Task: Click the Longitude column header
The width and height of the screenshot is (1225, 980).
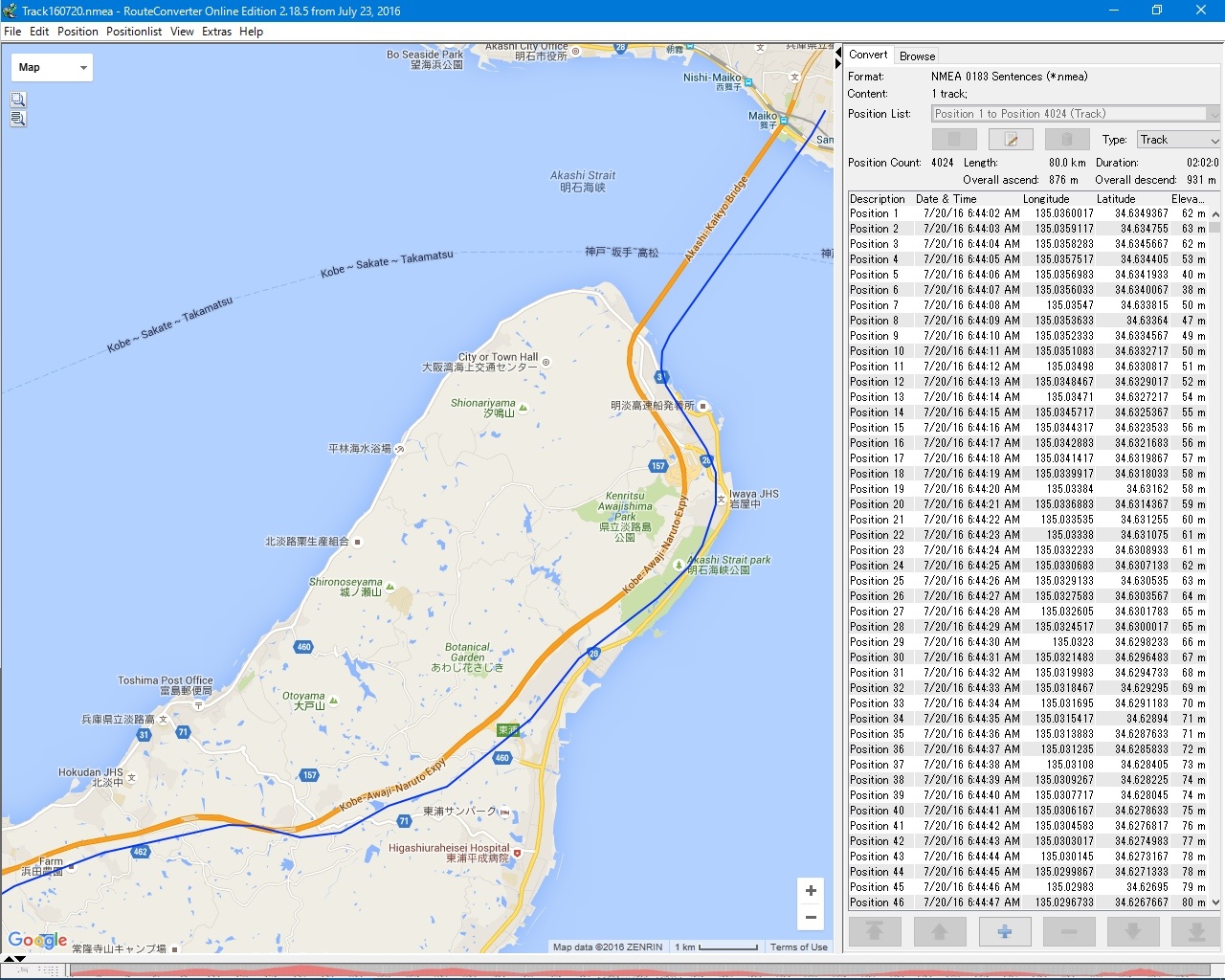Action: point(1045,199)
